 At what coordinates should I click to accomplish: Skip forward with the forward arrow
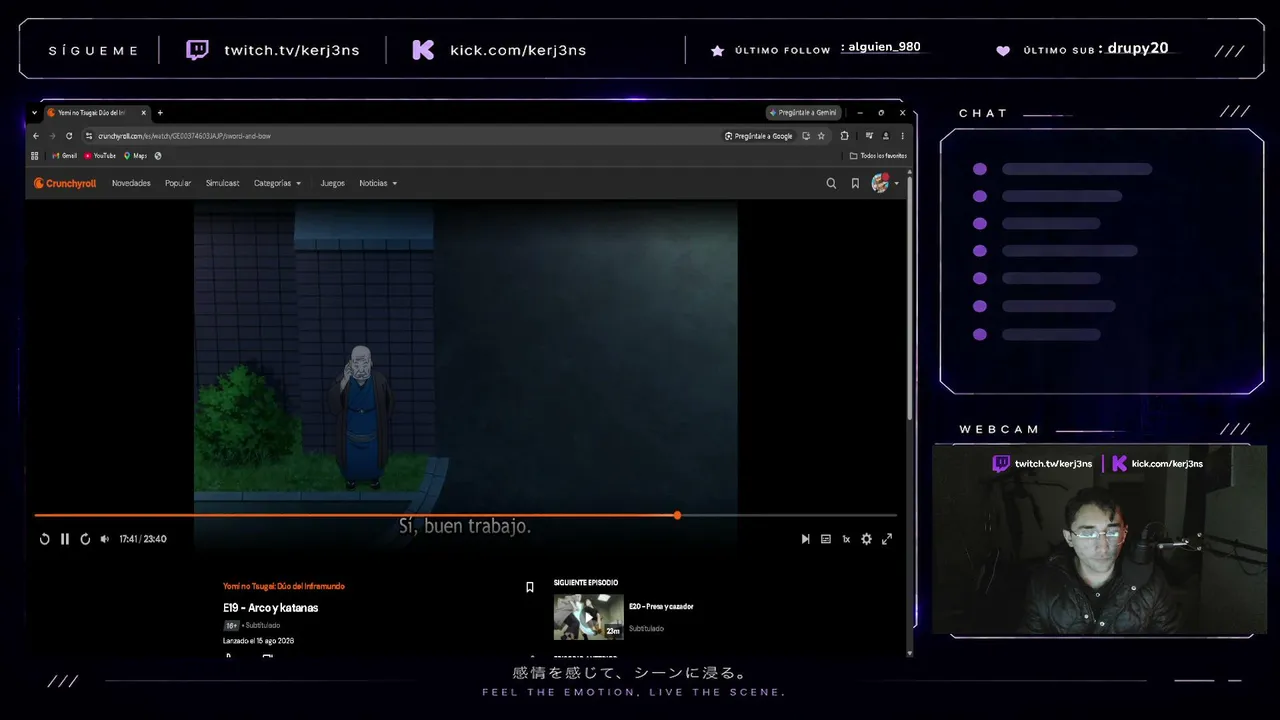pos(85,539)
